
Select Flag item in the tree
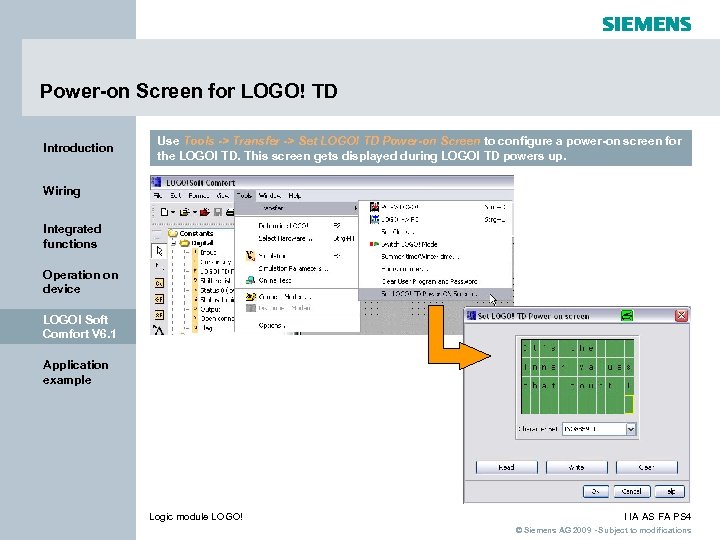point(206,328)
